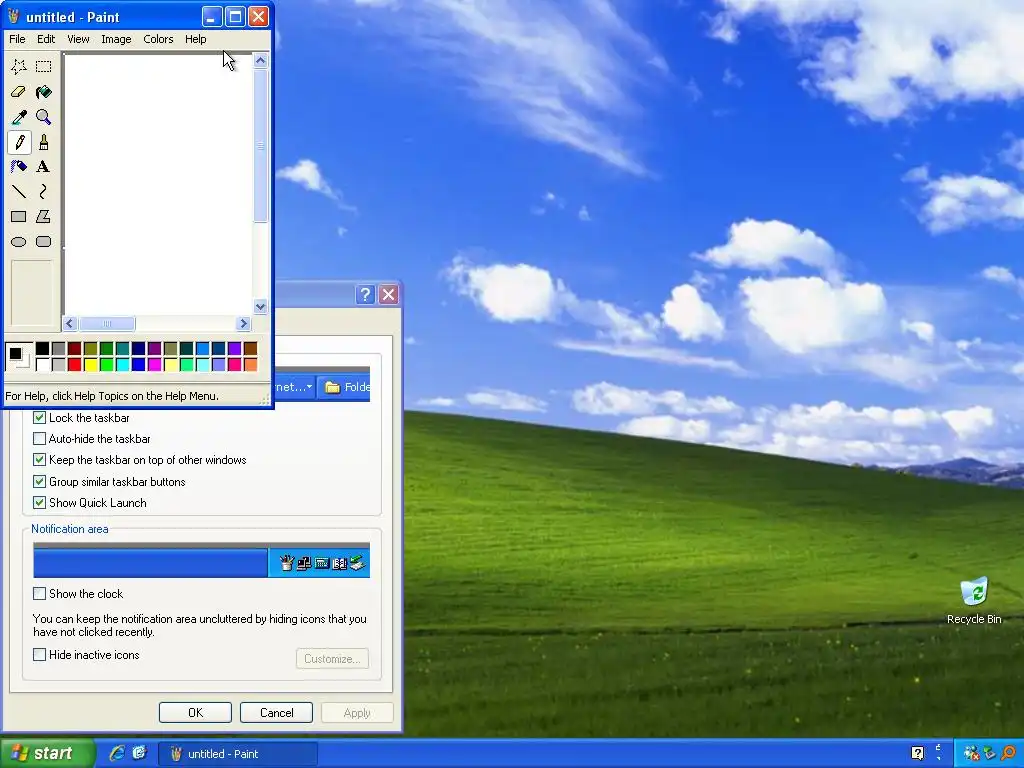Pick the bright green color swatch
Screen dimensions: 1024x768
click(106, 364)
